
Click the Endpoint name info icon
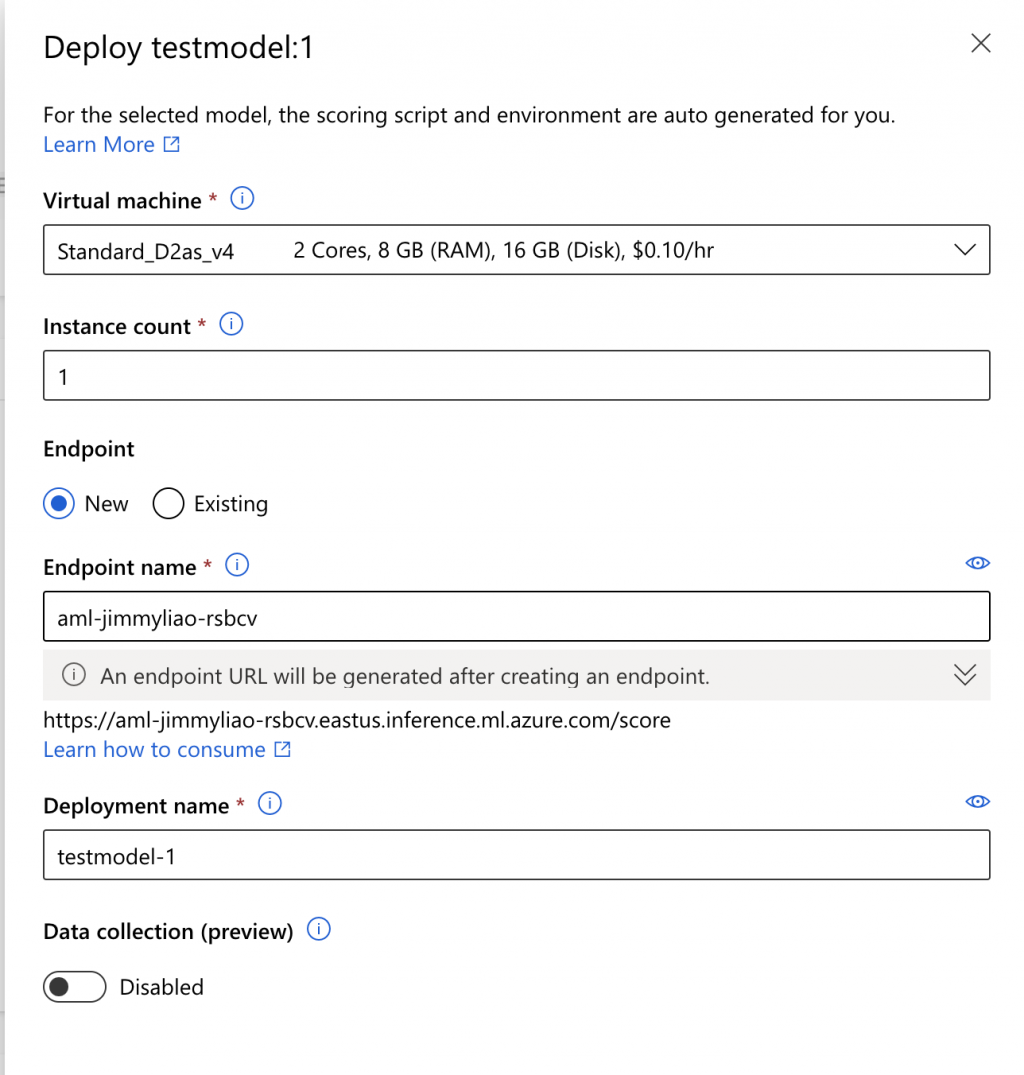[x=237, y=566]
